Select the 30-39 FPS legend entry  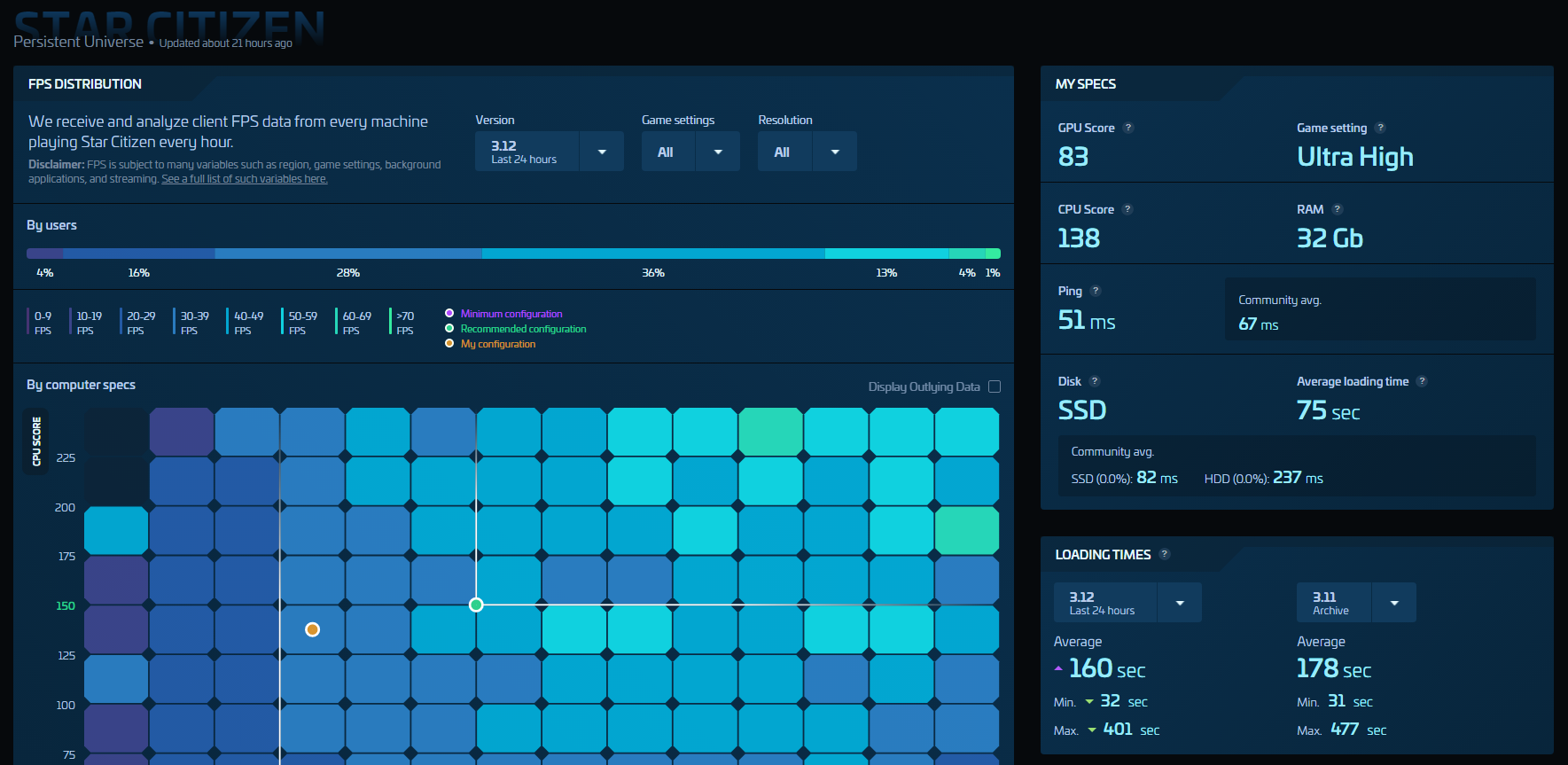[192, 322]
